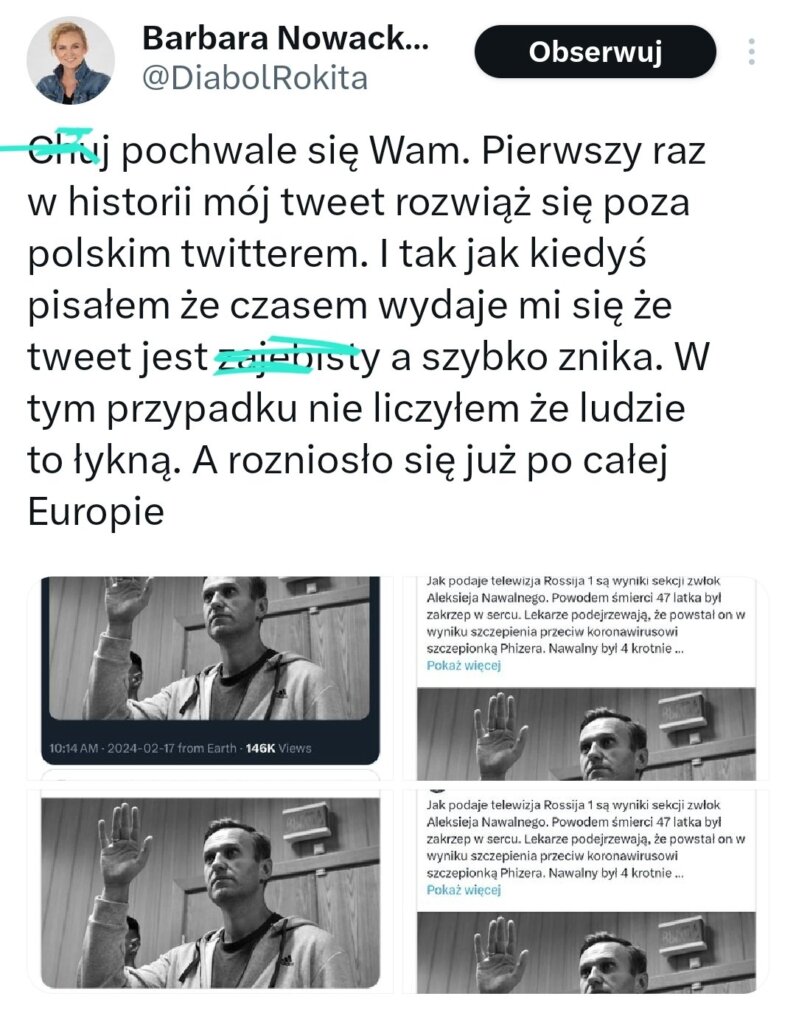Click the 146K Views counter
The width and height of the screenshot is (796, 1024).
coord(278,748)
